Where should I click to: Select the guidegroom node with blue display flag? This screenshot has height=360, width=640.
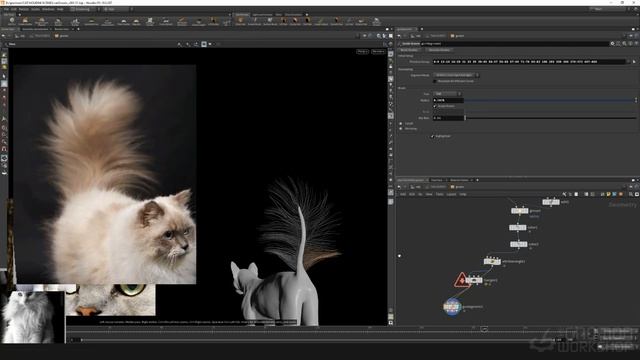[x=452, y=307]
